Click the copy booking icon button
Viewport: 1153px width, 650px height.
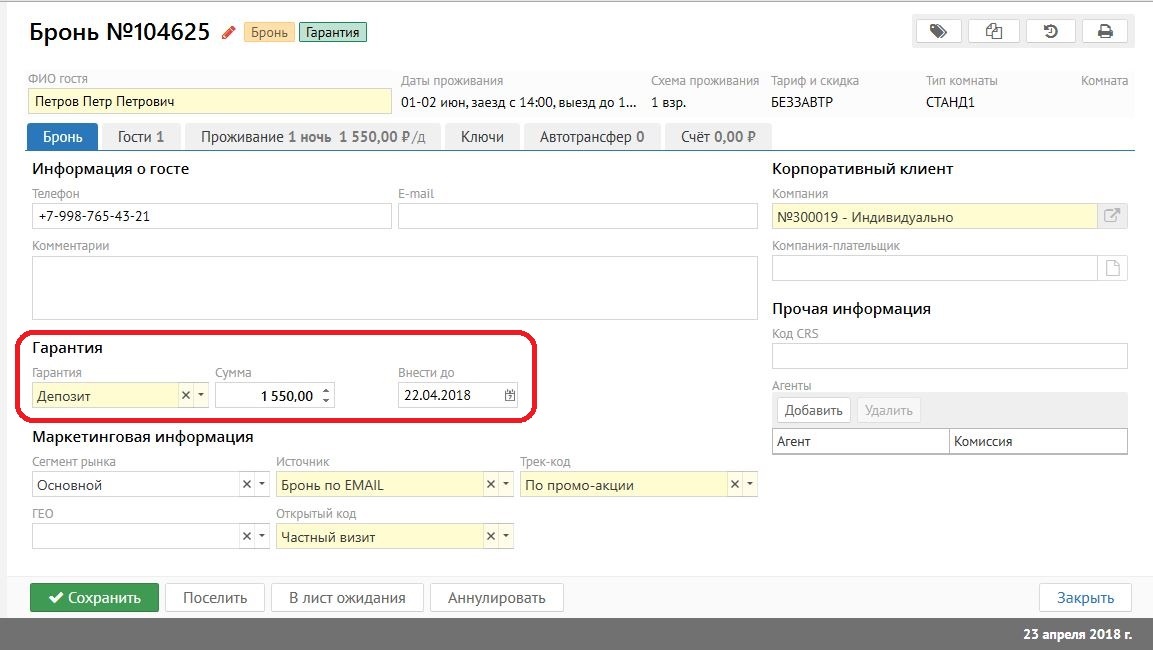994,32
